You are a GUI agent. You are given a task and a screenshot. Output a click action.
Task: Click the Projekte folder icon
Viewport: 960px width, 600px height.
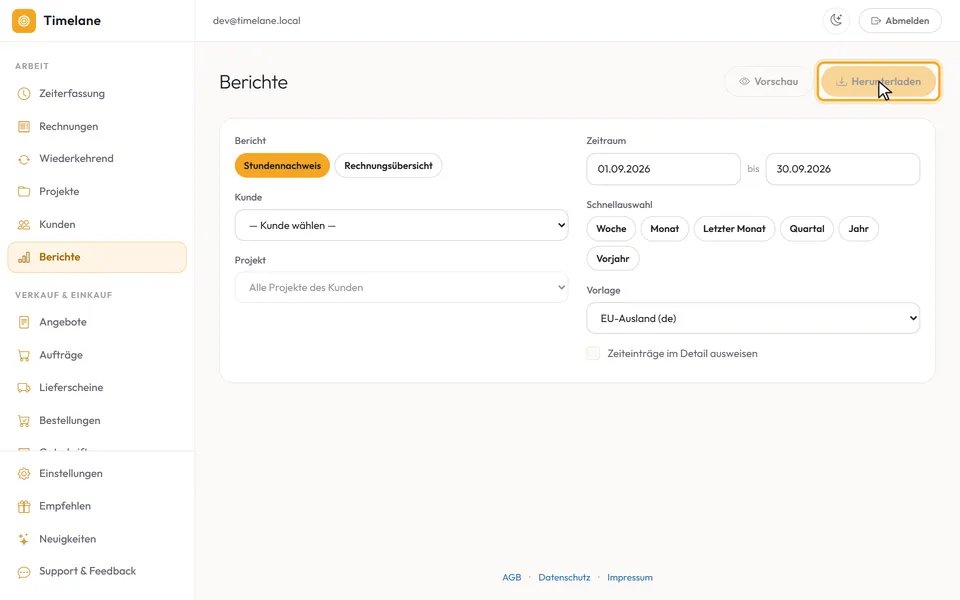point(24,192)
